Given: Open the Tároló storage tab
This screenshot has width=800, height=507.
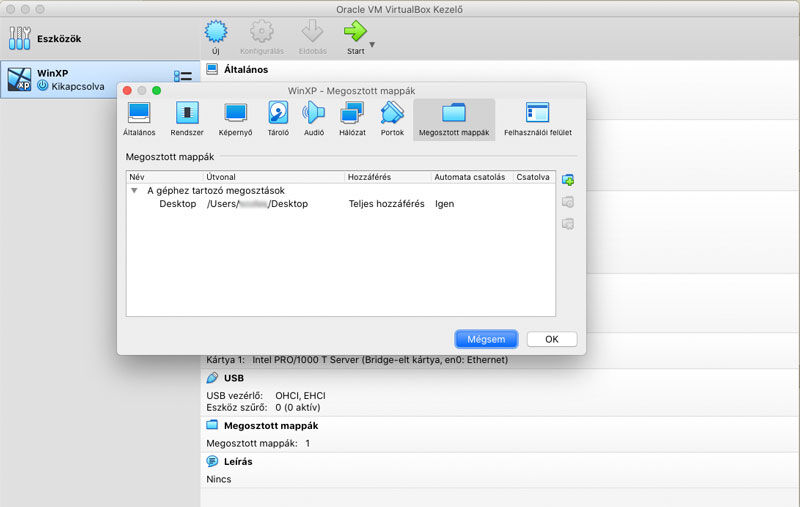Looking at the screenshot, I should (x=278, y=119).
